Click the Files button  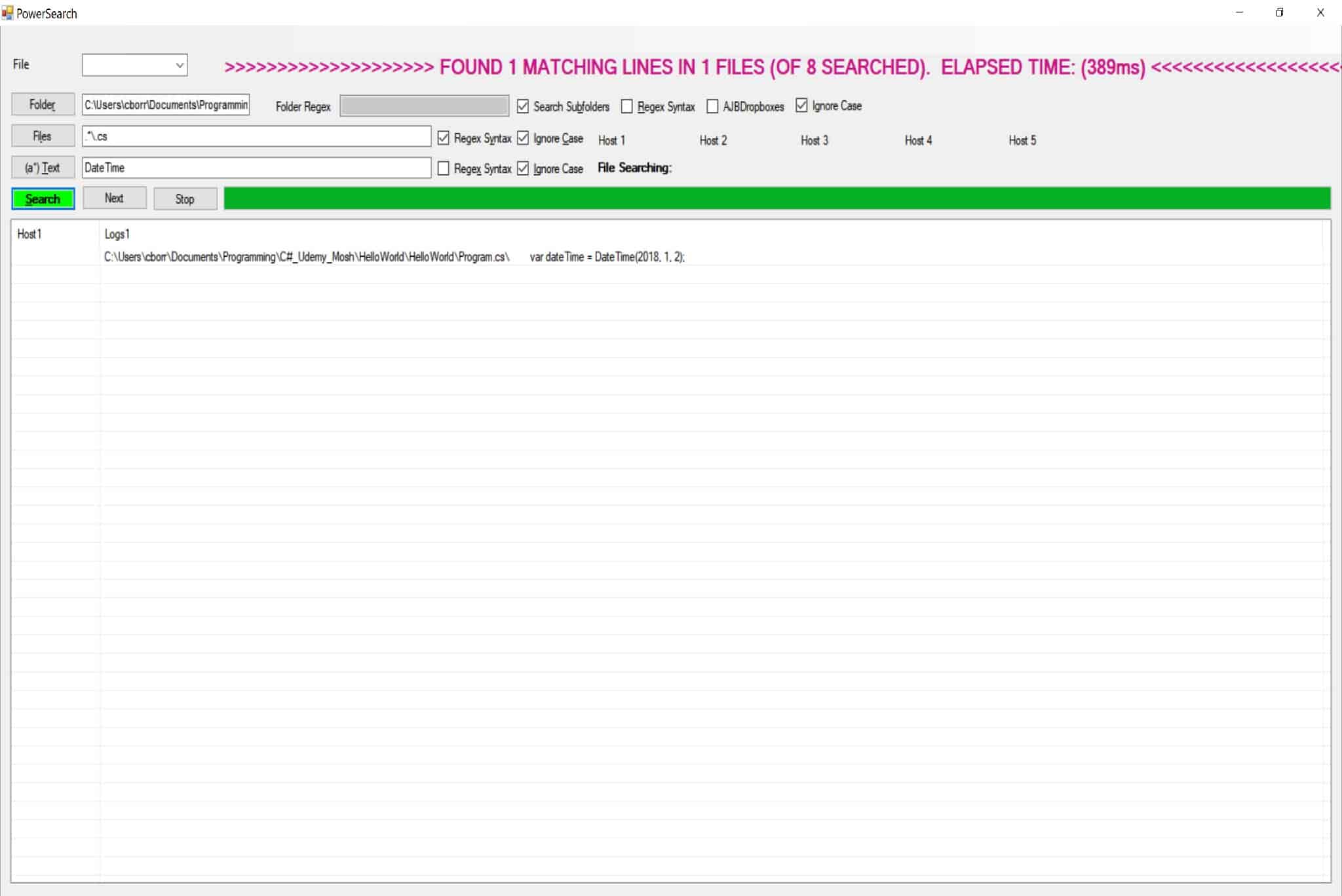click(43, 136)
